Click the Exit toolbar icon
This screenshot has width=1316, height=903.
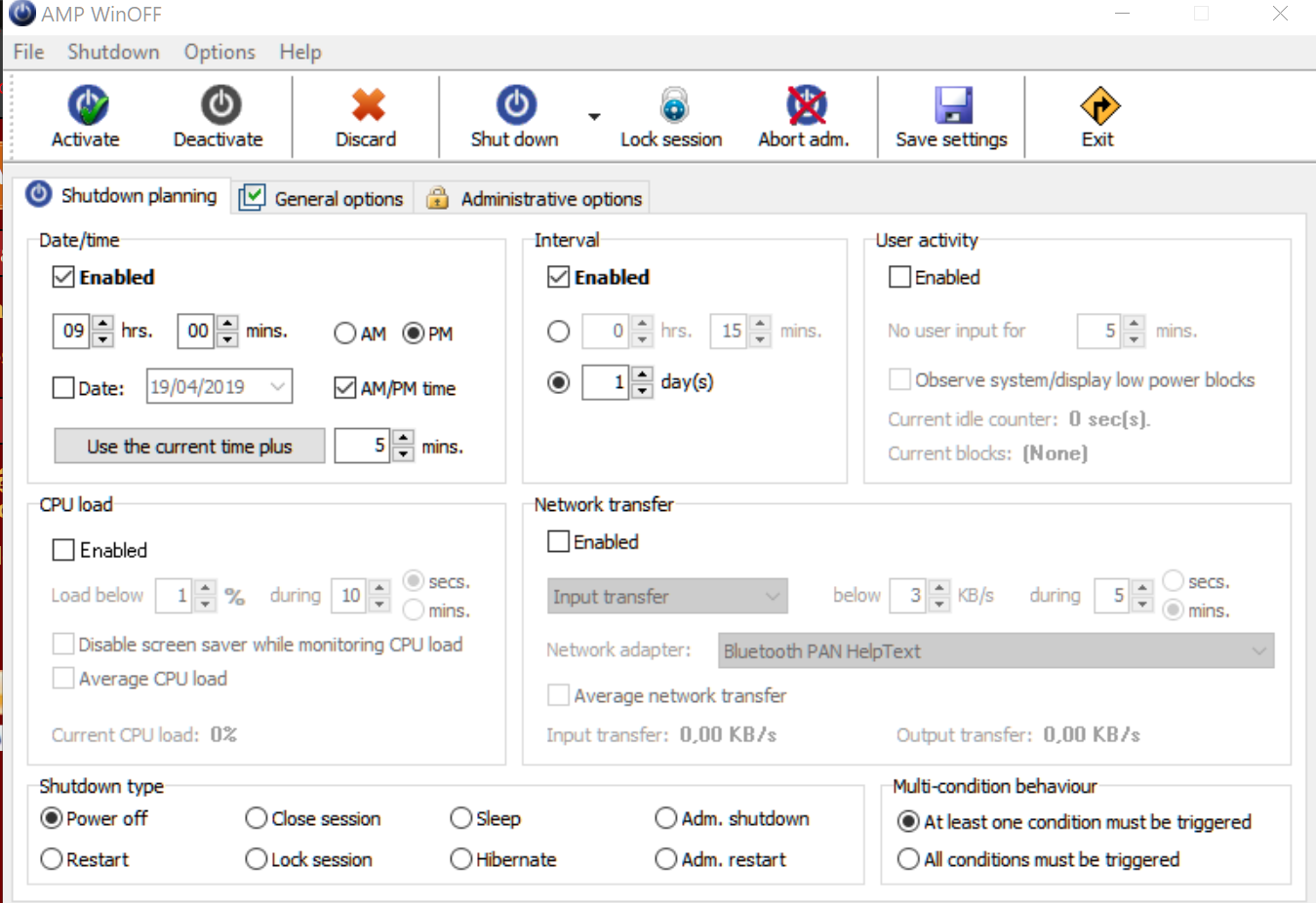pyautogui.click(x=1098, y=105)
